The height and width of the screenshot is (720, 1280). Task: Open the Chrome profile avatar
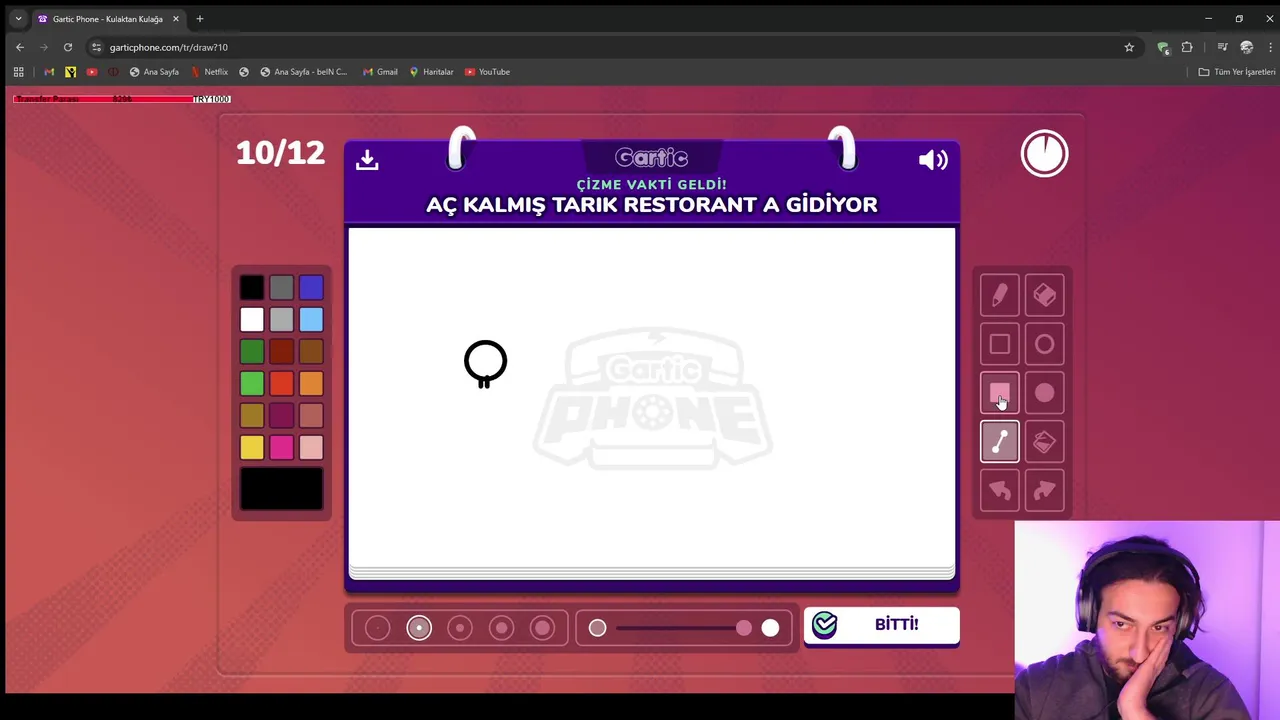tap(1246, 47)
